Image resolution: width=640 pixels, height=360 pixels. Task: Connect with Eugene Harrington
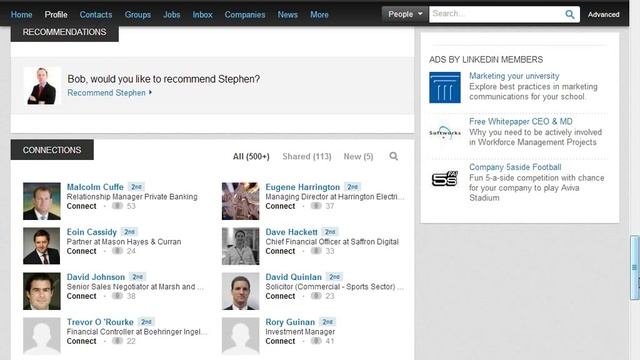click(280, 206)
